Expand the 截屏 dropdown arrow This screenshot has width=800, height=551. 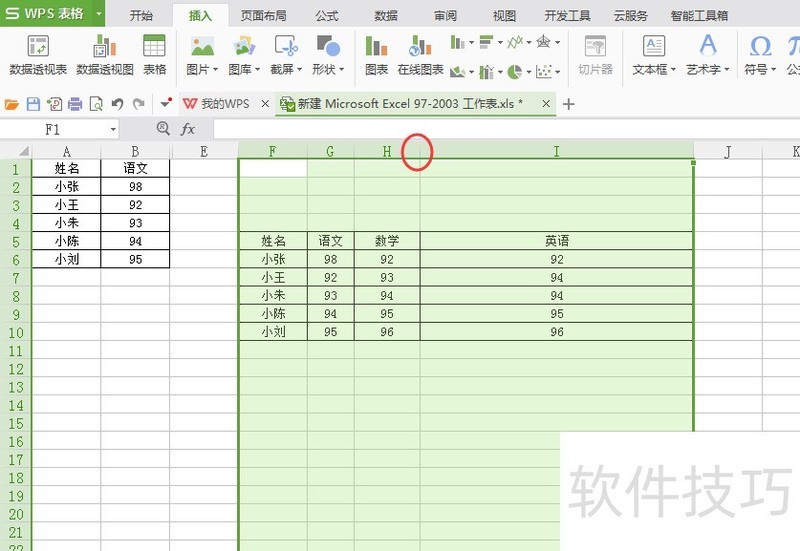[299, 69]
